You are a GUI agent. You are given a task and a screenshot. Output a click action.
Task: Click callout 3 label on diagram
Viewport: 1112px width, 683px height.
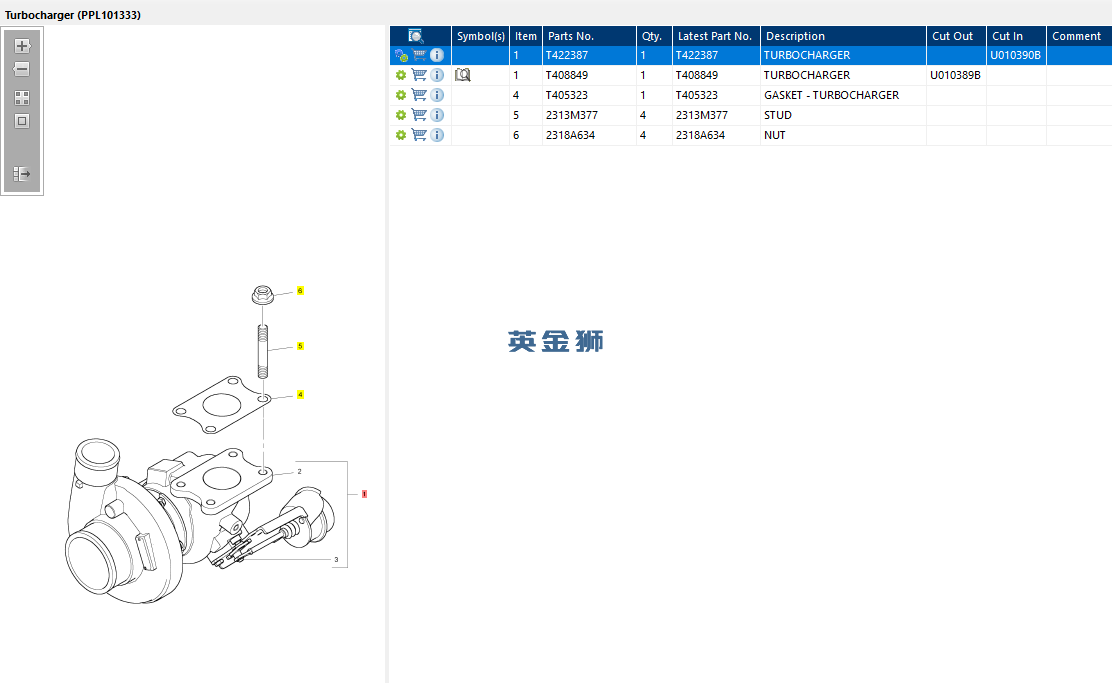336,560
